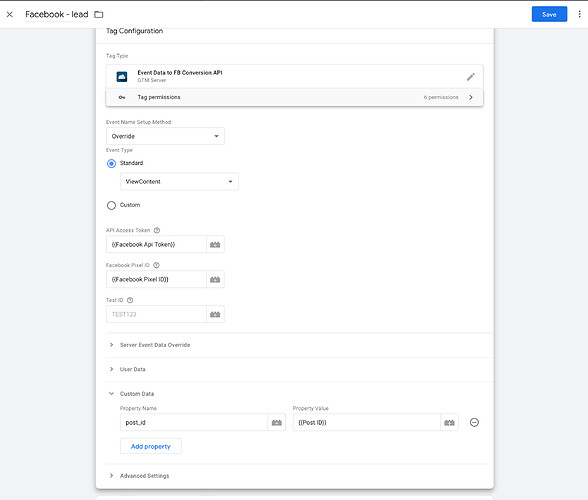This screenshot has width=588, height=500.
Task: Open the ViewContent event dropdown
Action: point(179,182)
